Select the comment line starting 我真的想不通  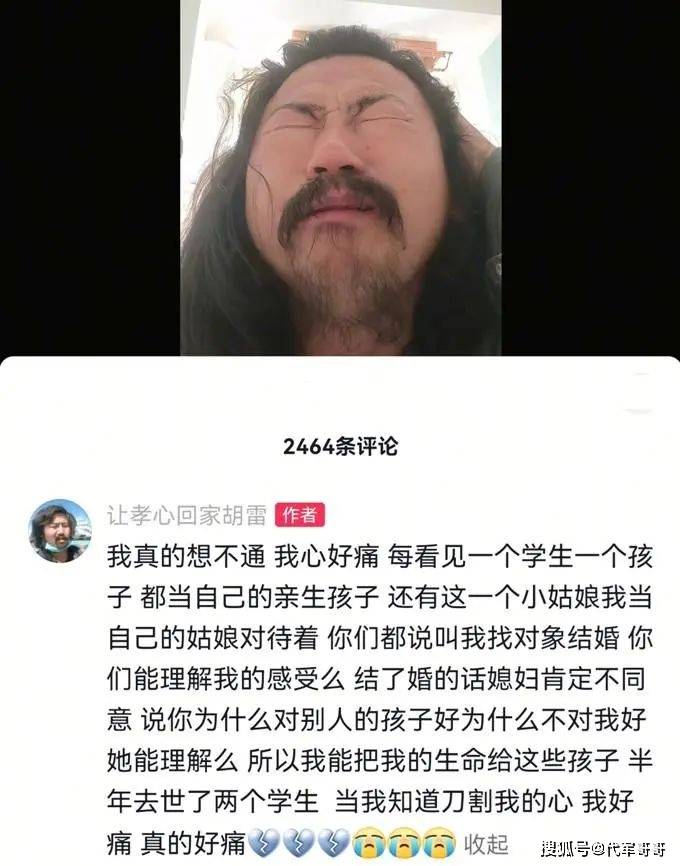380,556
